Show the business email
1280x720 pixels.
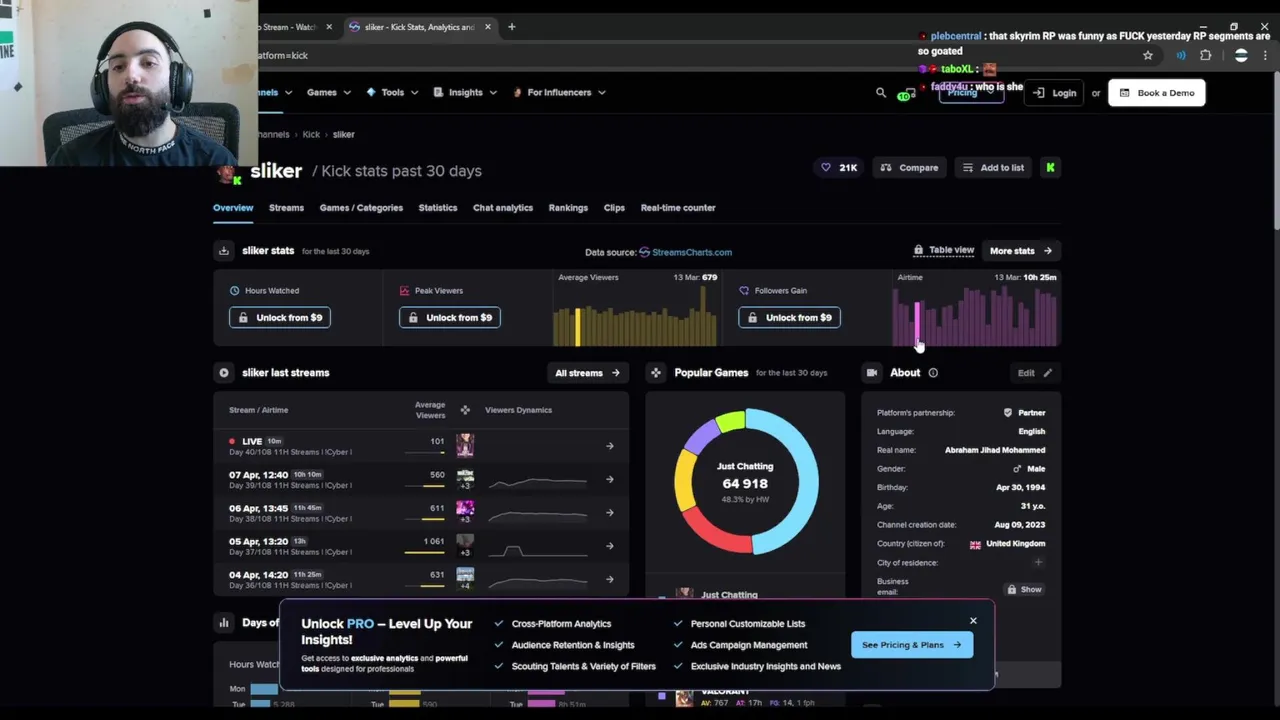point(1025,590)
